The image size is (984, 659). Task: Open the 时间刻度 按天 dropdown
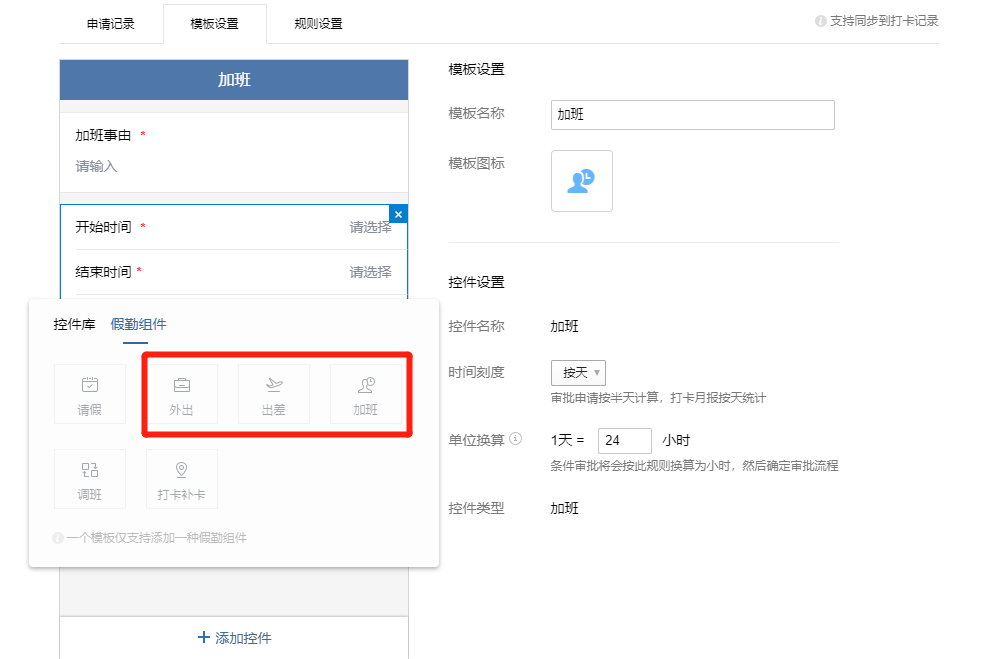(578, 373)
